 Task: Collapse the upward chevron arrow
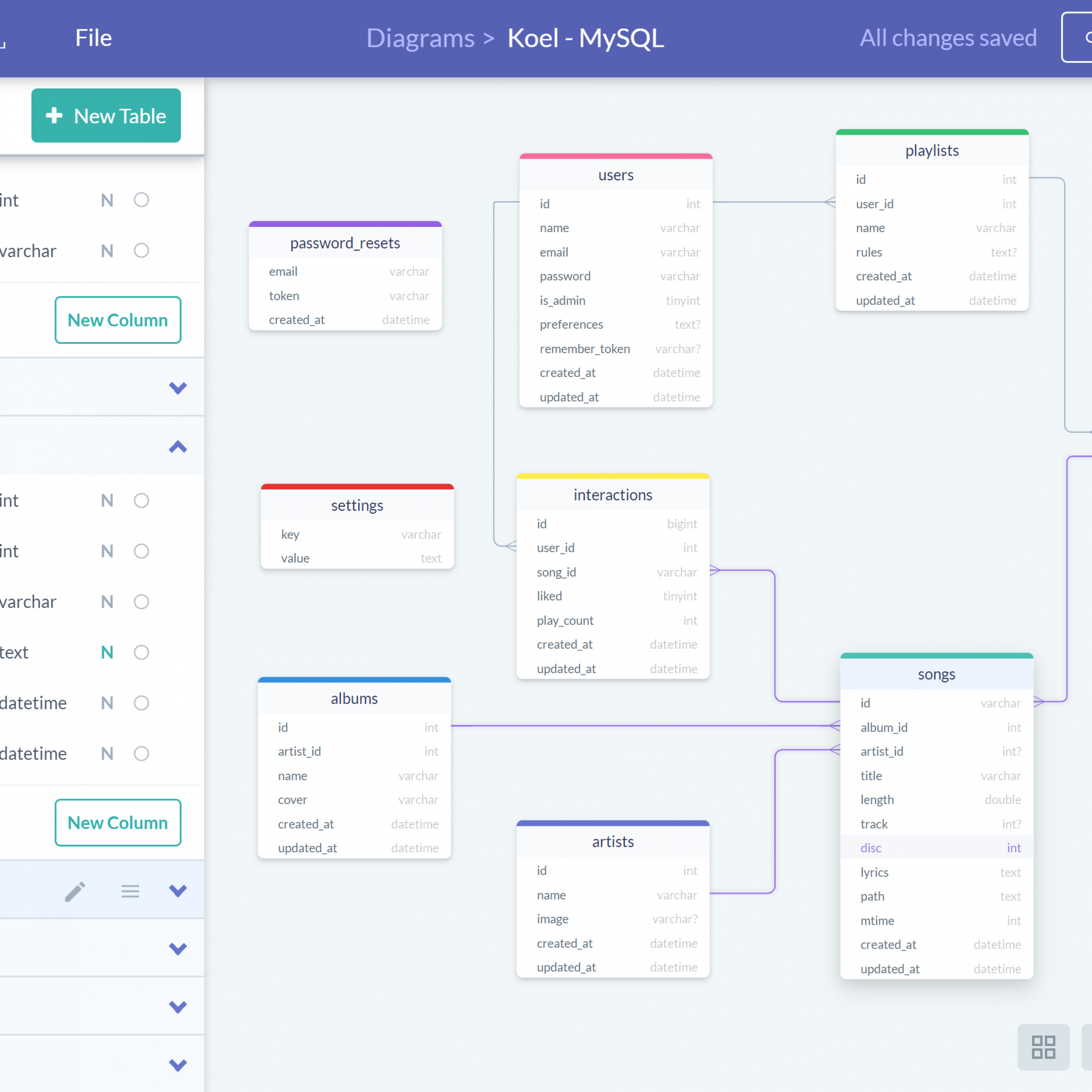[x=177, y=448]
